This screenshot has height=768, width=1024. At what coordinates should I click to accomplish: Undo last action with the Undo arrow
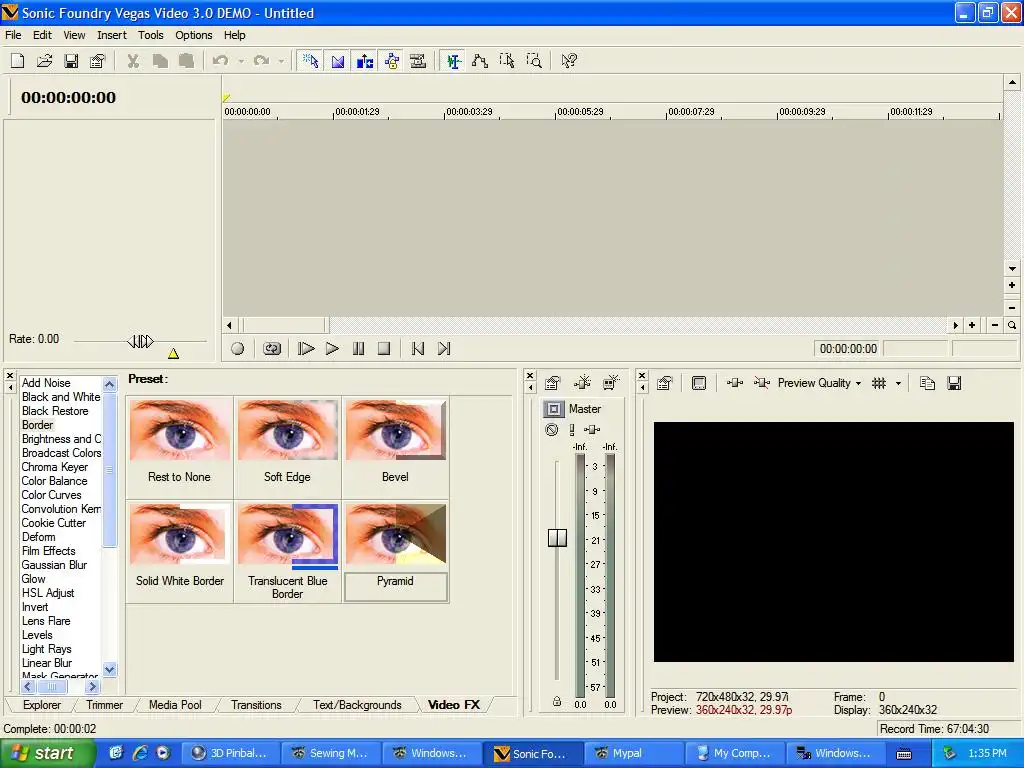click(220, 61)
